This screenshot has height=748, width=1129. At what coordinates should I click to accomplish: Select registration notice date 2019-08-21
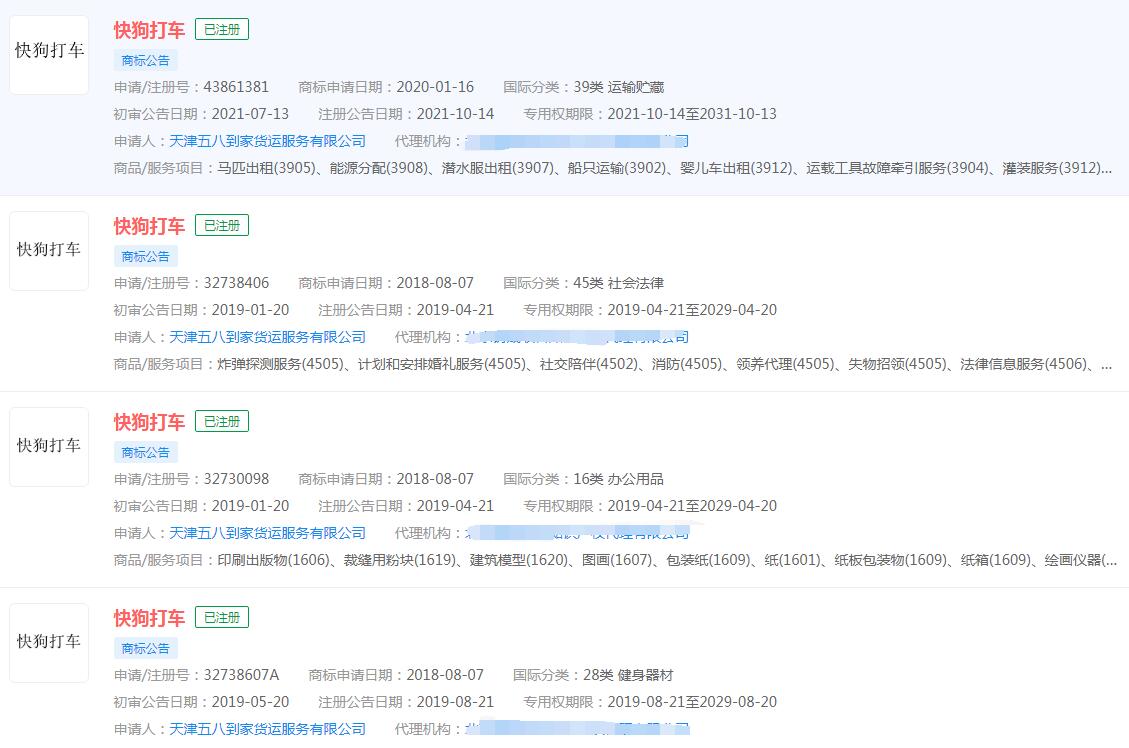[x=455, y=701]
